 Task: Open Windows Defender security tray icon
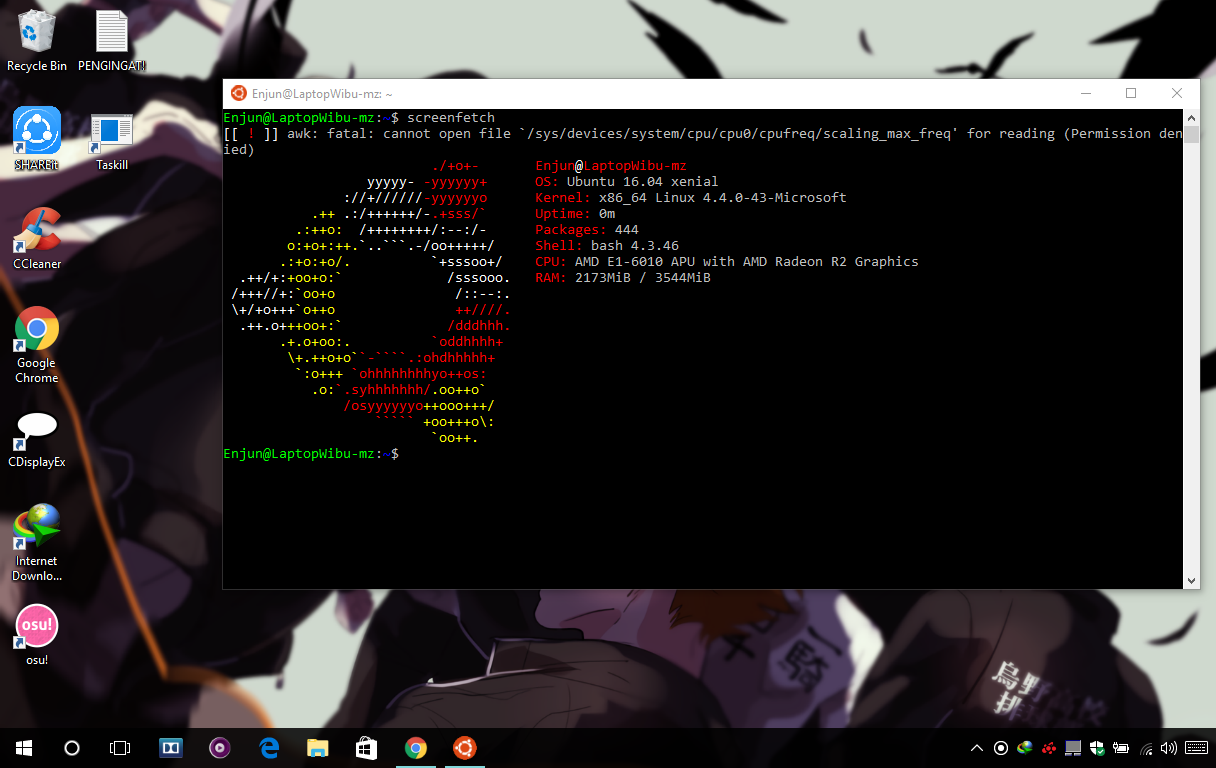point(1097,748)
